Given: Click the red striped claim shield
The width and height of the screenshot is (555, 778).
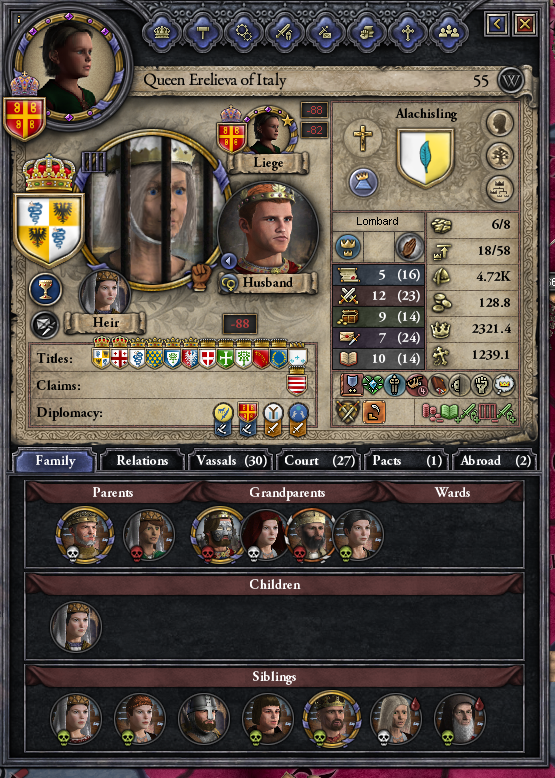Looking at the screenshot, I should click(297, 384).
